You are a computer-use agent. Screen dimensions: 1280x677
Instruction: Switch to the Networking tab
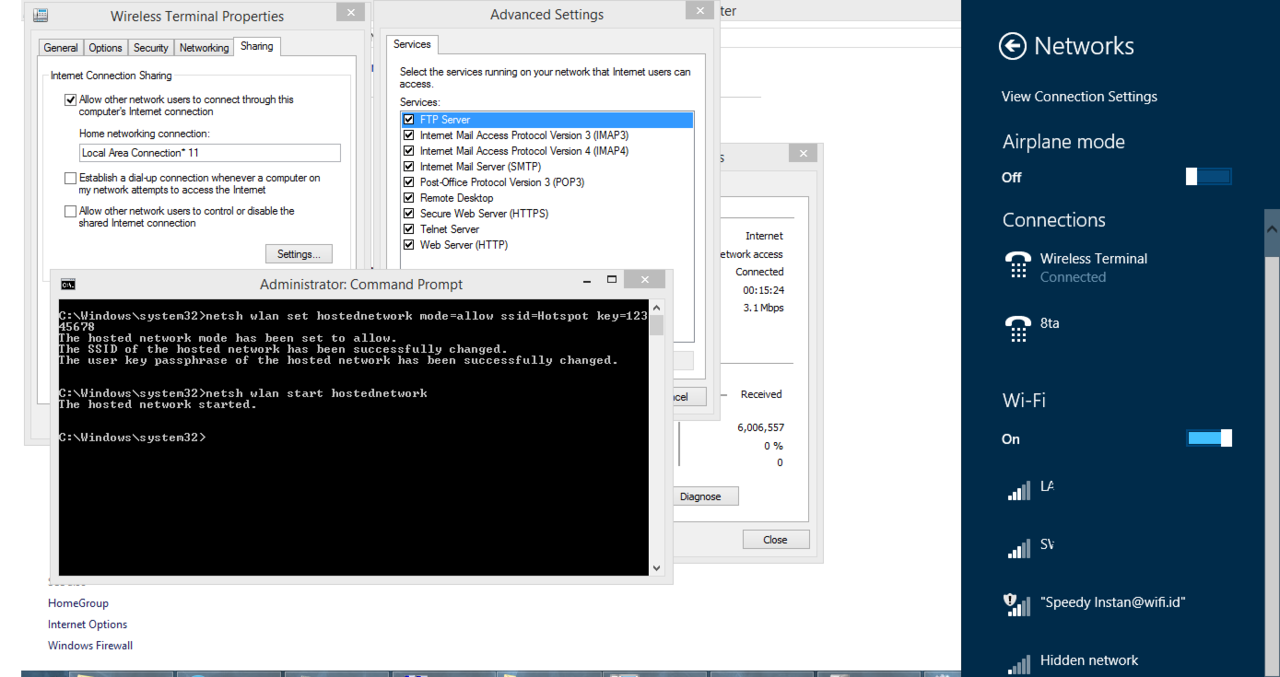pyautogui.click(x=204, y=48)
